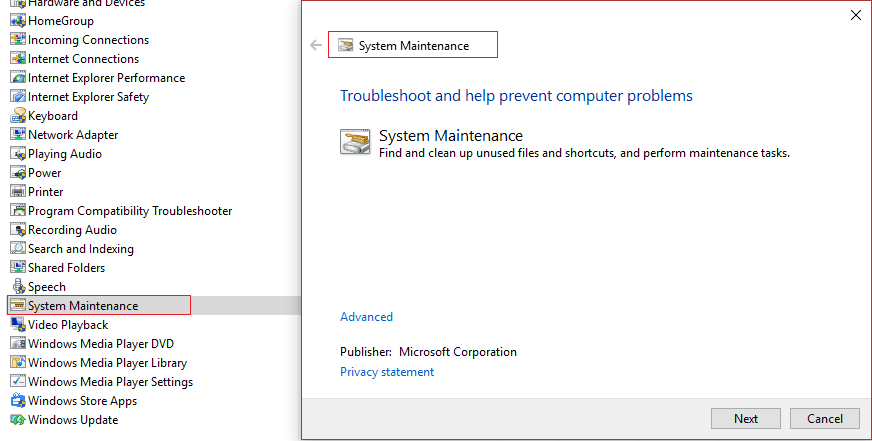This screenshot has height=441, width=872.
Task: Launch Internet Explorer Performance troubleshooter
Action: tap(106, 78)
